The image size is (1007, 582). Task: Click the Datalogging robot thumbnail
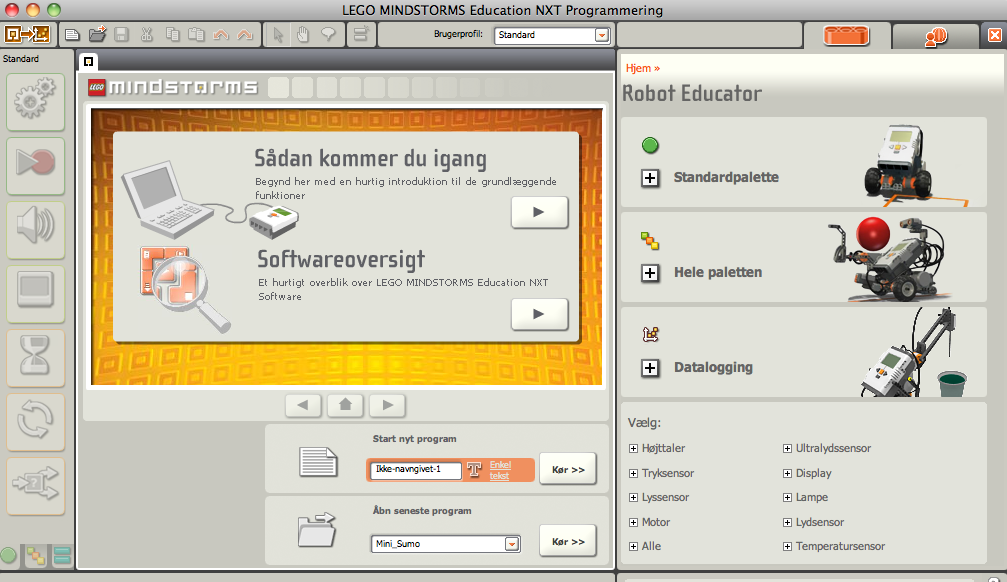(913, 353)
